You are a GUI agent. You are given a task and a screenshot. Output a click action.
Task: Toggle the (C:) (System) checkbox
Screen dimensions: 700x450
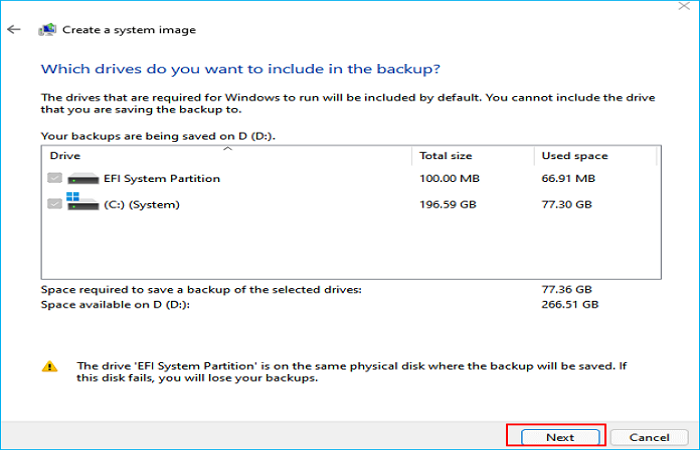[x=54, y=204]
